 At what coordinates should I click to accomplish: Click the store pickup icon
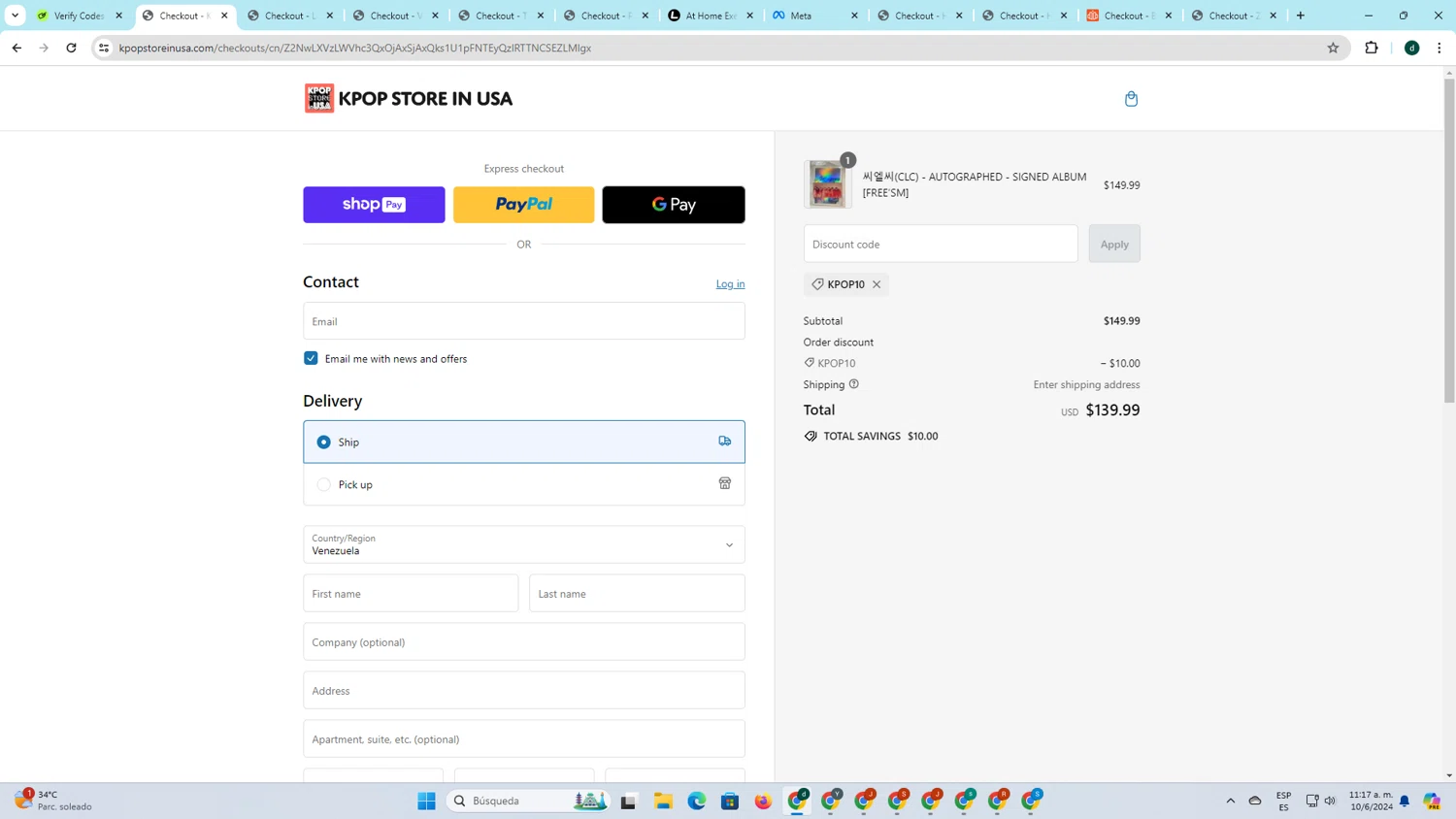click(724, 483)
